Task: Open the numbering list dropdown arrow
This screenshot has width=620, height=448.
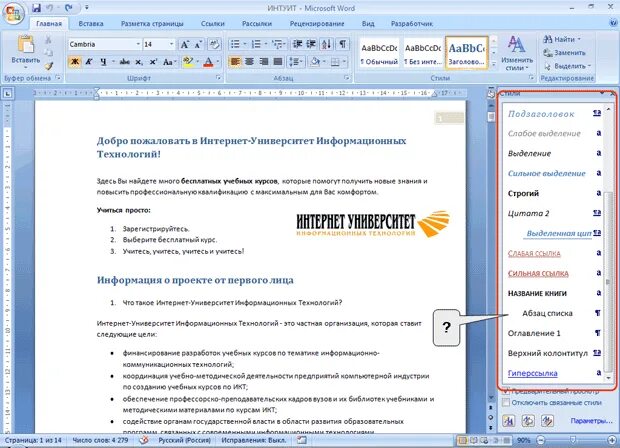Action: [x=266, y=44]
